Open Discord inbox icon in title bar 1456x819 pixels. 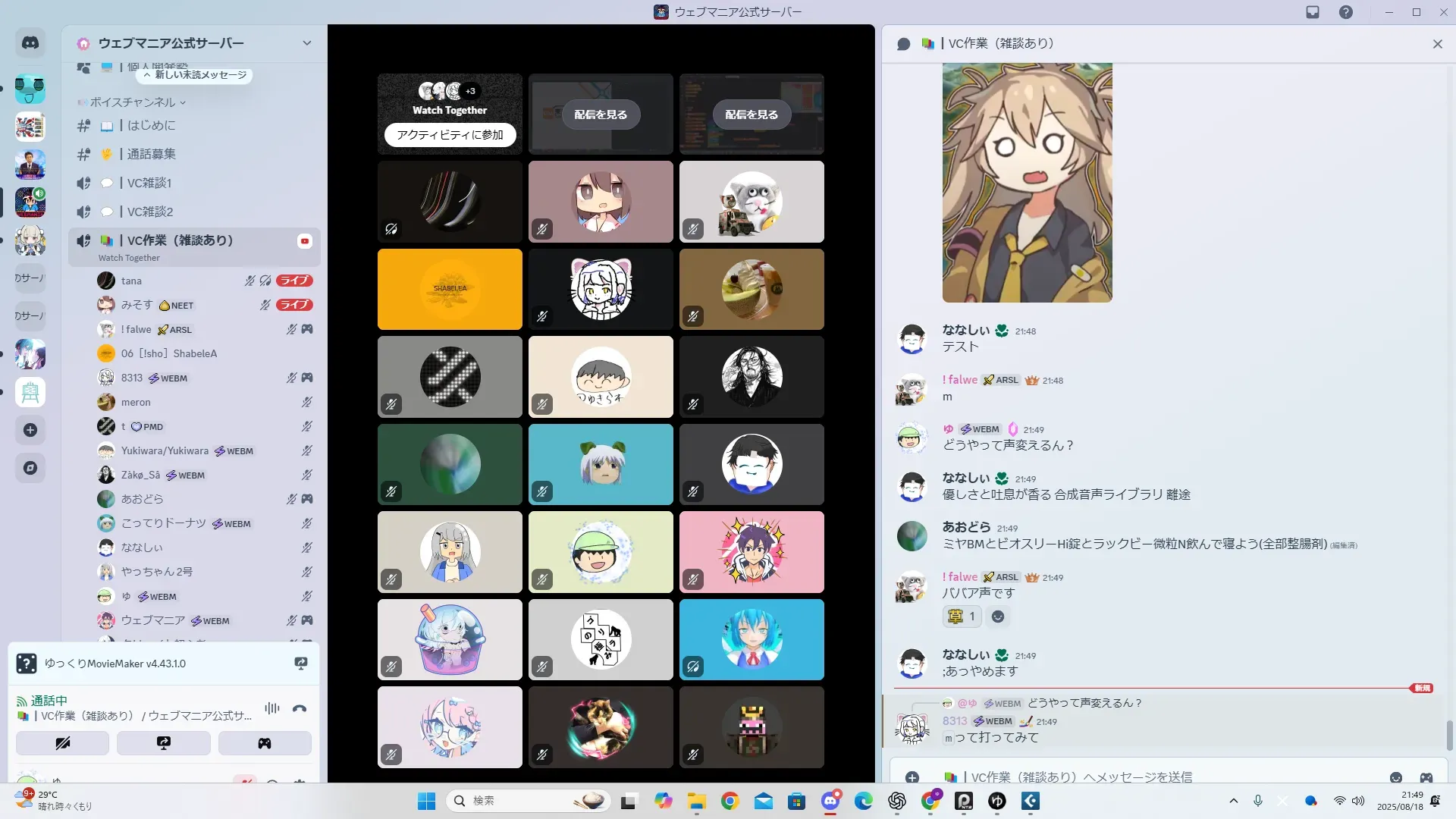[x=1313, y=12]
